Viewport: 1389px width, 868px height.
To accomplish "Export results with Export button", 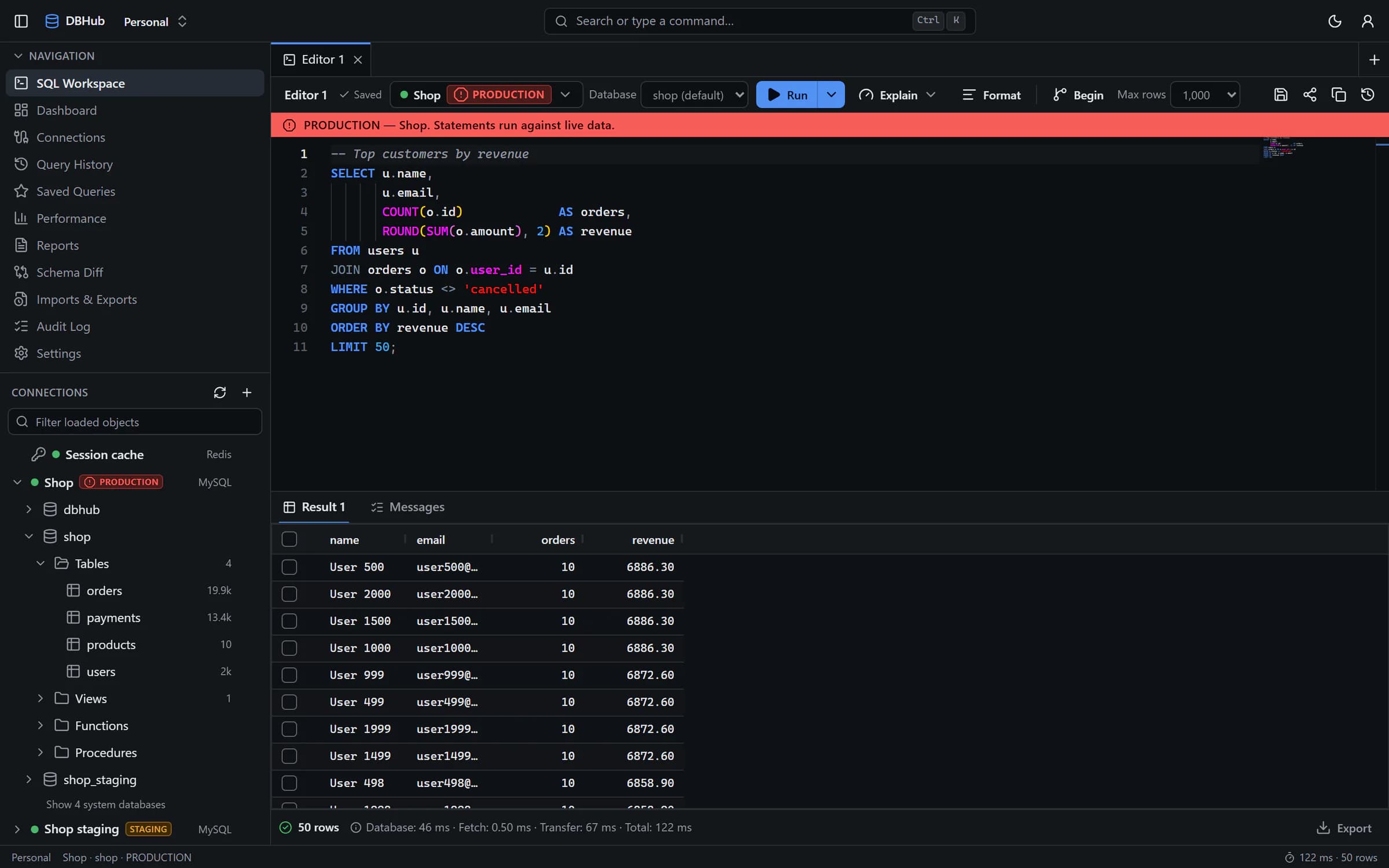I will (x=1344, y=828).
